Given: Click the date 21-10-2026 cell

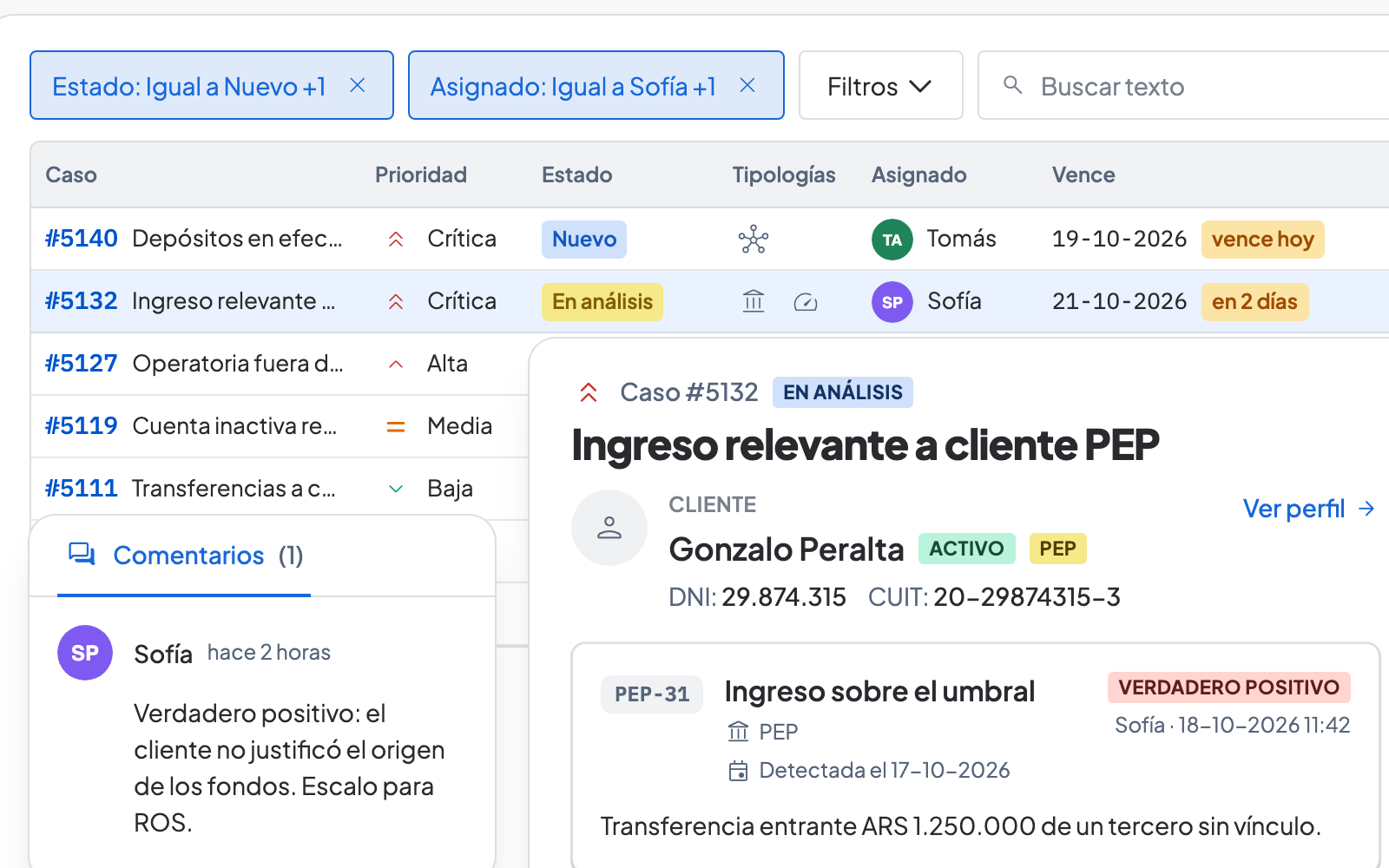Looking at the screenshot, I should click(x=1119, y=301).
